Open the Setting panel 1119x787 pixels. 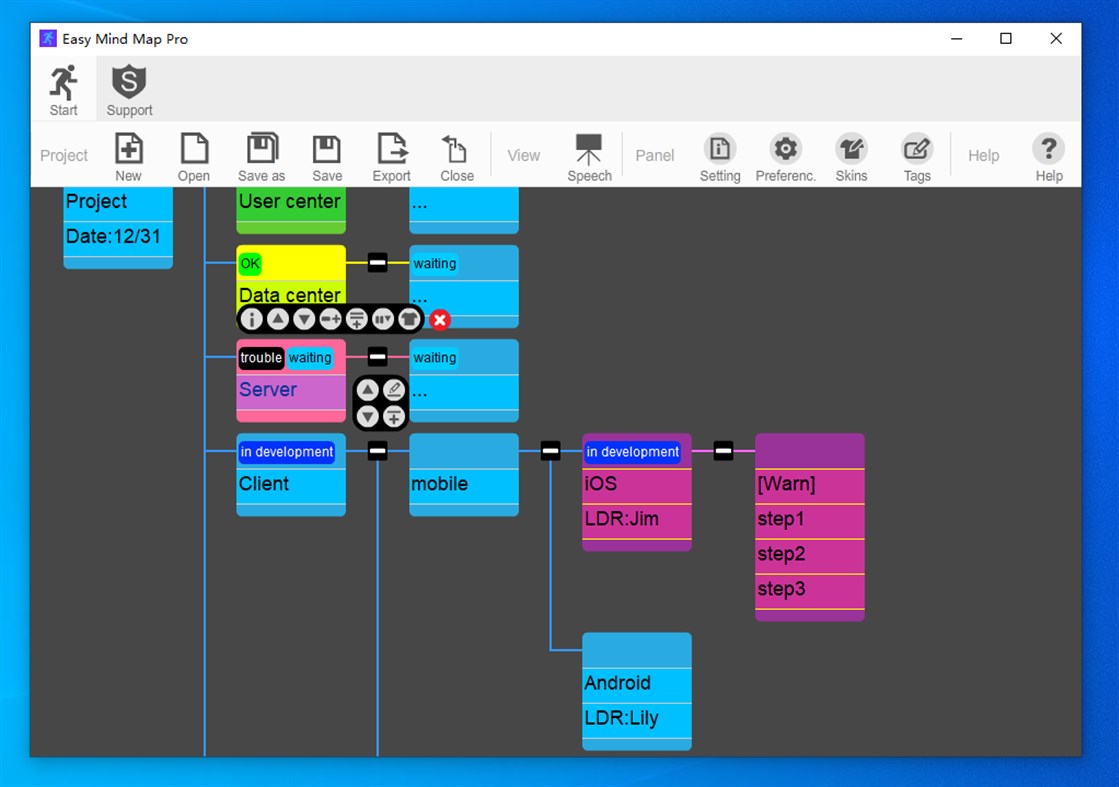coord(720,156)
